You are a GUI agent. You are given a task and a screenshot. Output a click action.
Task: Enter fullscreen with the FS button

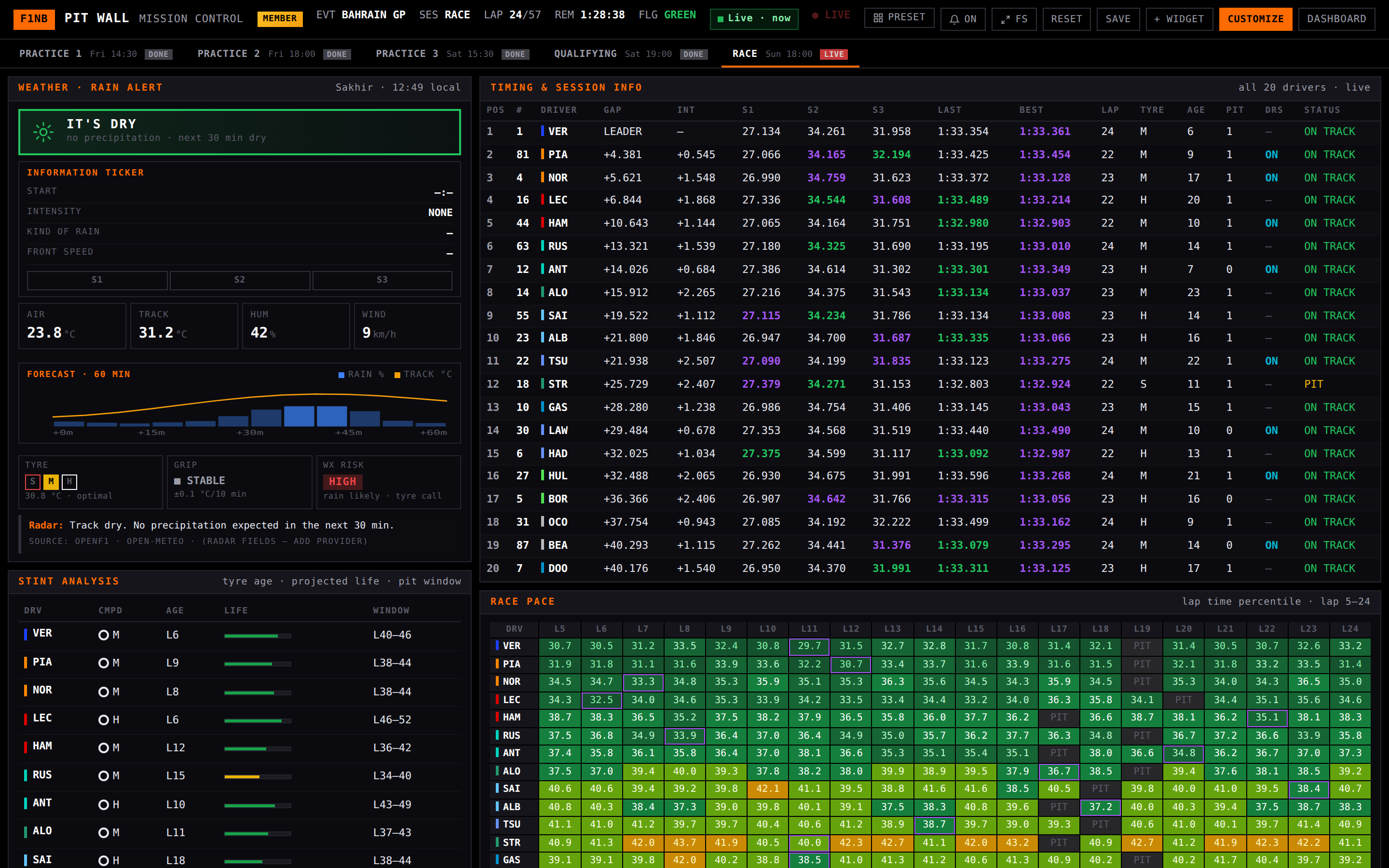(1014, 19)
